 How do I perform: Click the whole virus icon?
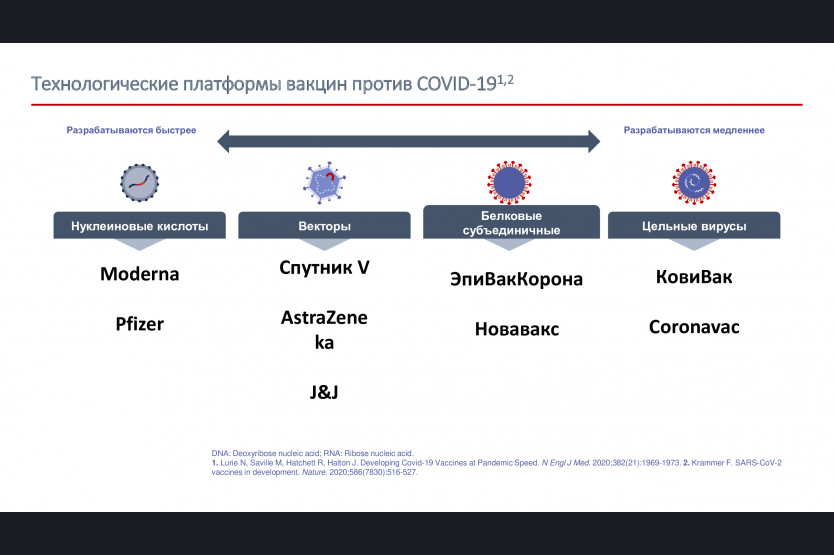coord(694,183)
